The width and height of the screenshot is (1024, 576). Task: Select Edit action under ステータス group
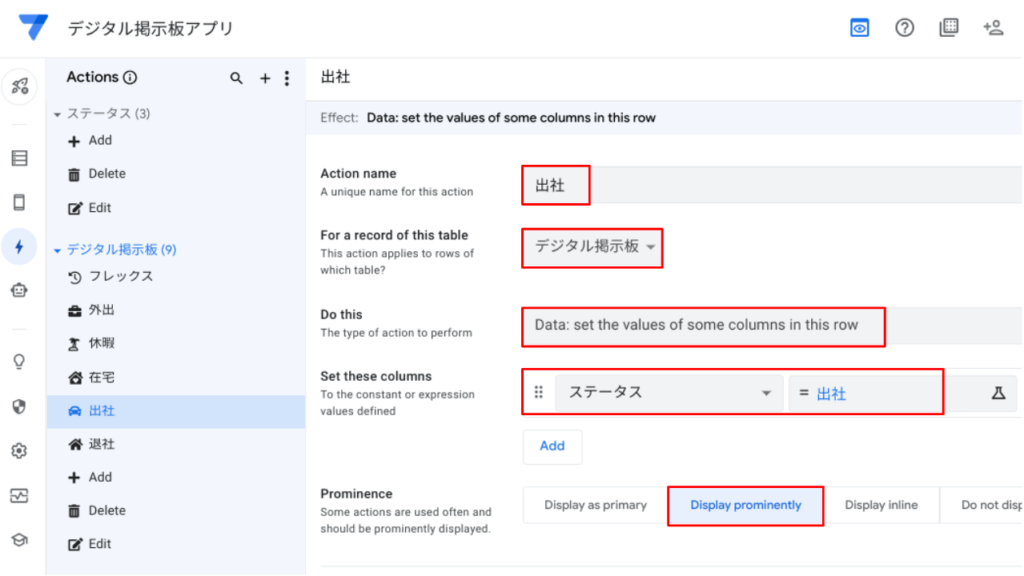point(90,208)
